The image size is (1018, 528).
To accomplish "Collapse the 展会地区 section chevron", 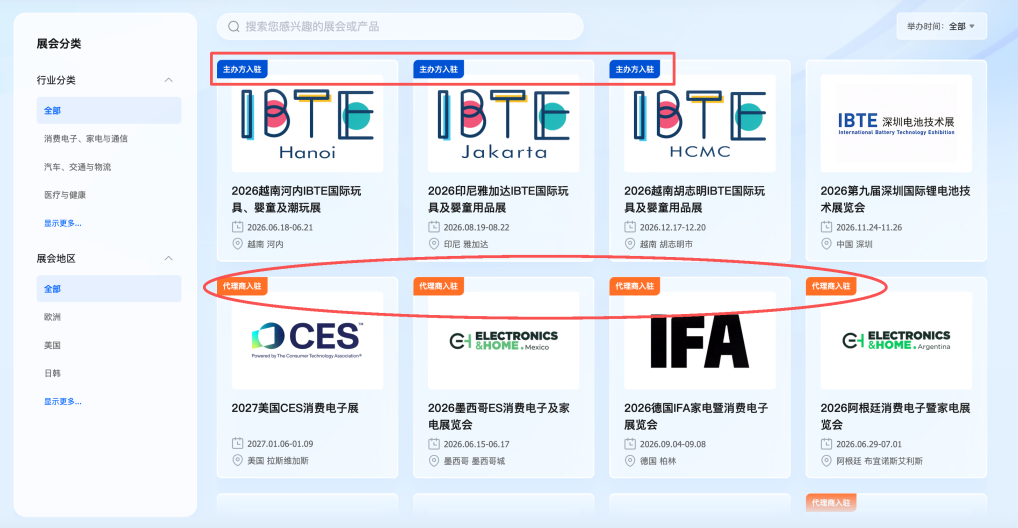I will coord(169,258).
